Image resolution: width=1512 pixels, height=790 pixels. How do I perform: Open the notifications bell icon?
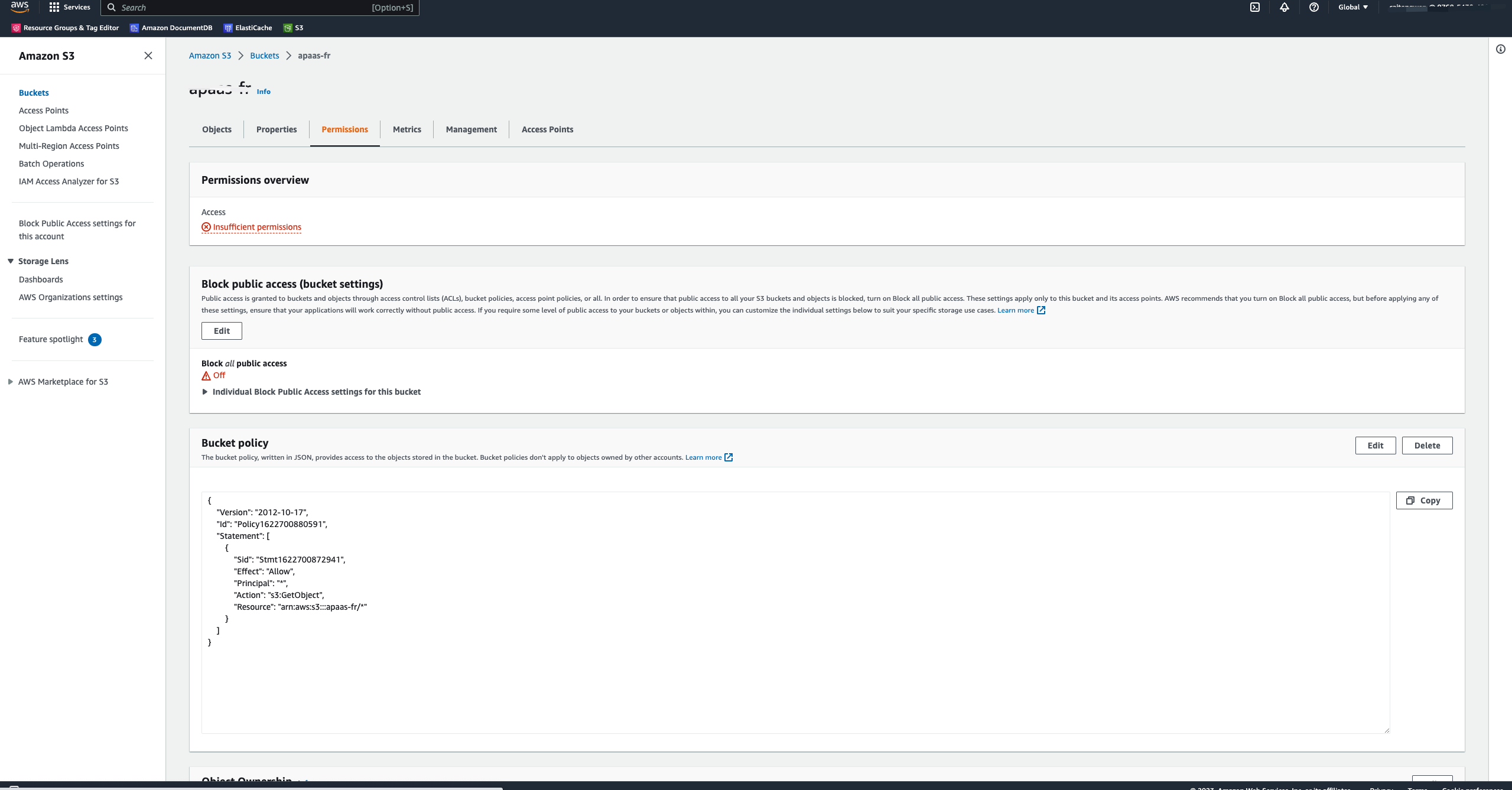(x=1285, y=7)
